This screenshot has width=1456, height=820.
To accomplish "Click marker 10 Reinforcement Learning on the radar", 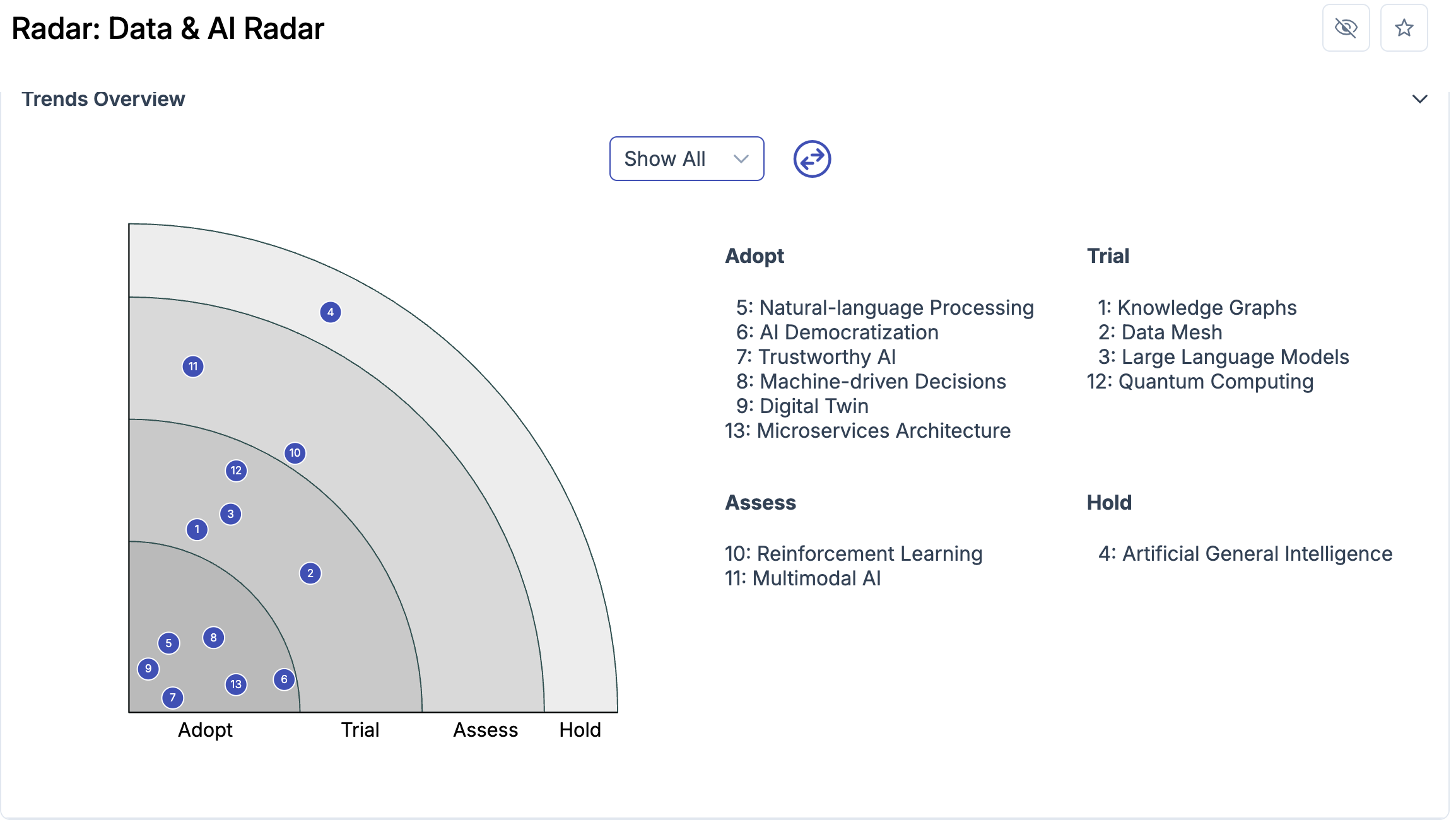I will click(x=295, y=453).
